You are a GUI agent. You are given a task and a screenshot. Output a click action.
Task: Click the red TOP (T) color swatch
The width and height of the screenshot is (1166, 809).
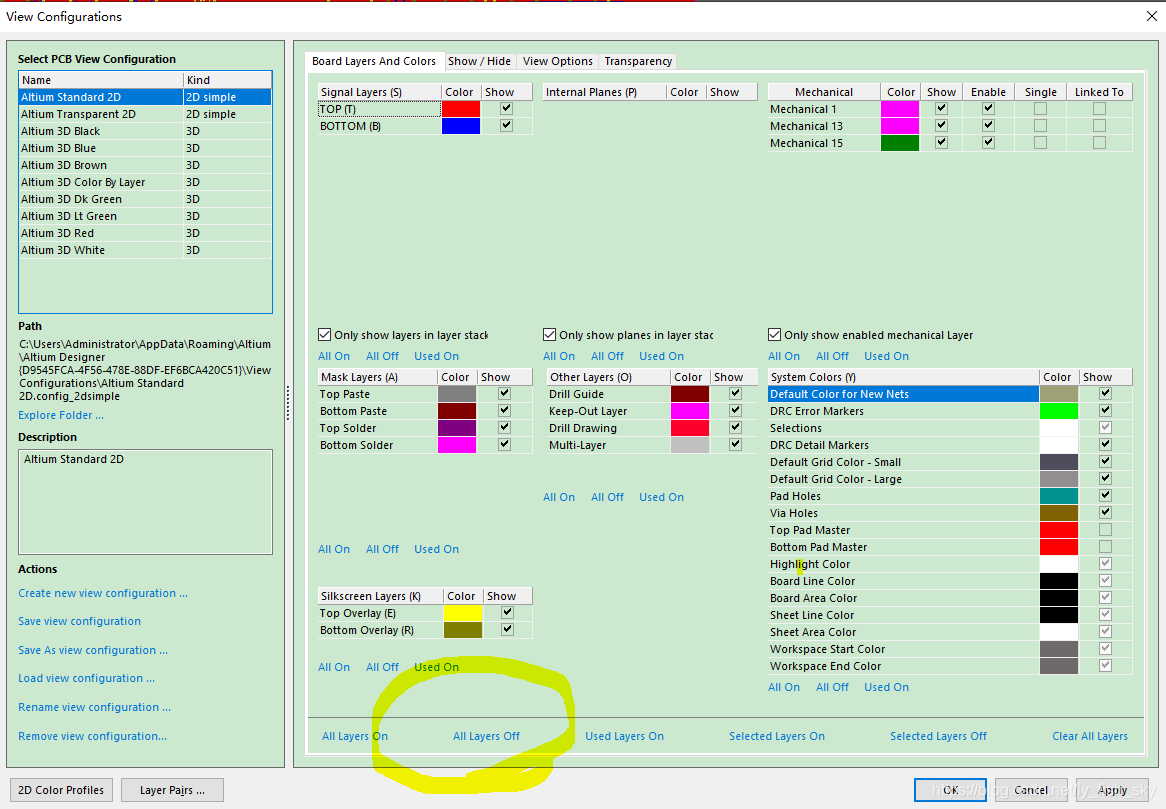tap(461, 109)
